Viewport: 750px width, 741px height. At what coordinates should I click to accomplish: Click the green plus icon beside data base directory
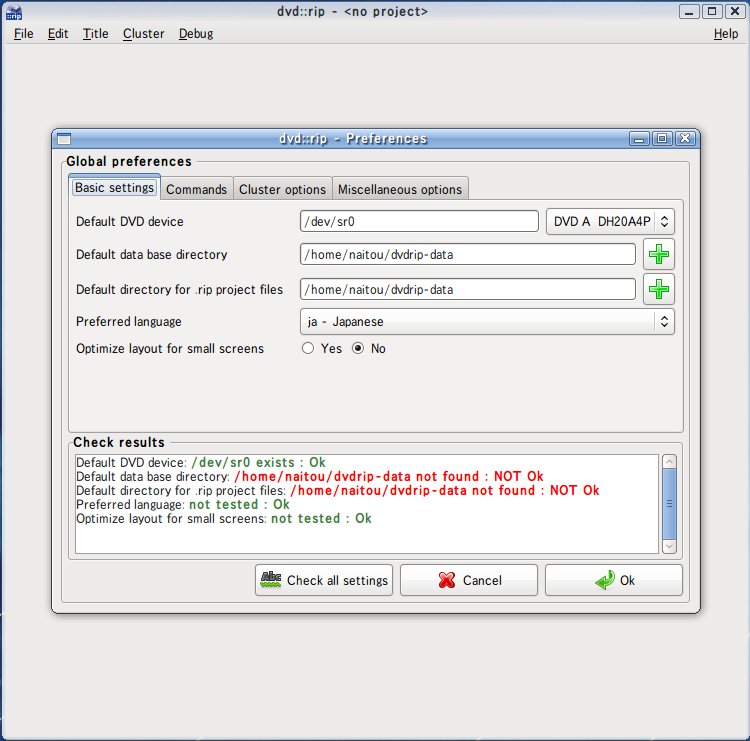tap(659, 254)
